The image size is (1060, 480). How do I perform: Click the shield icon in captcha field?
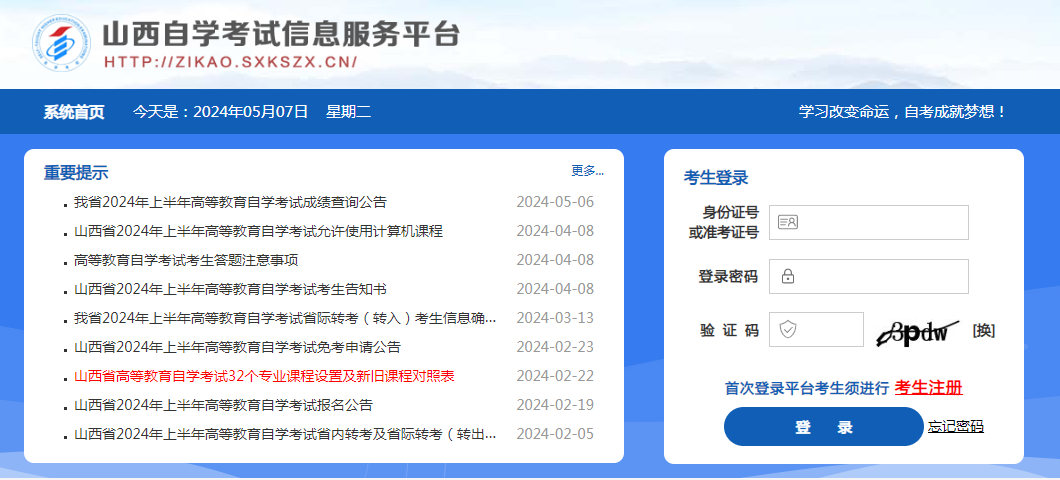click(x=788, y=330)
